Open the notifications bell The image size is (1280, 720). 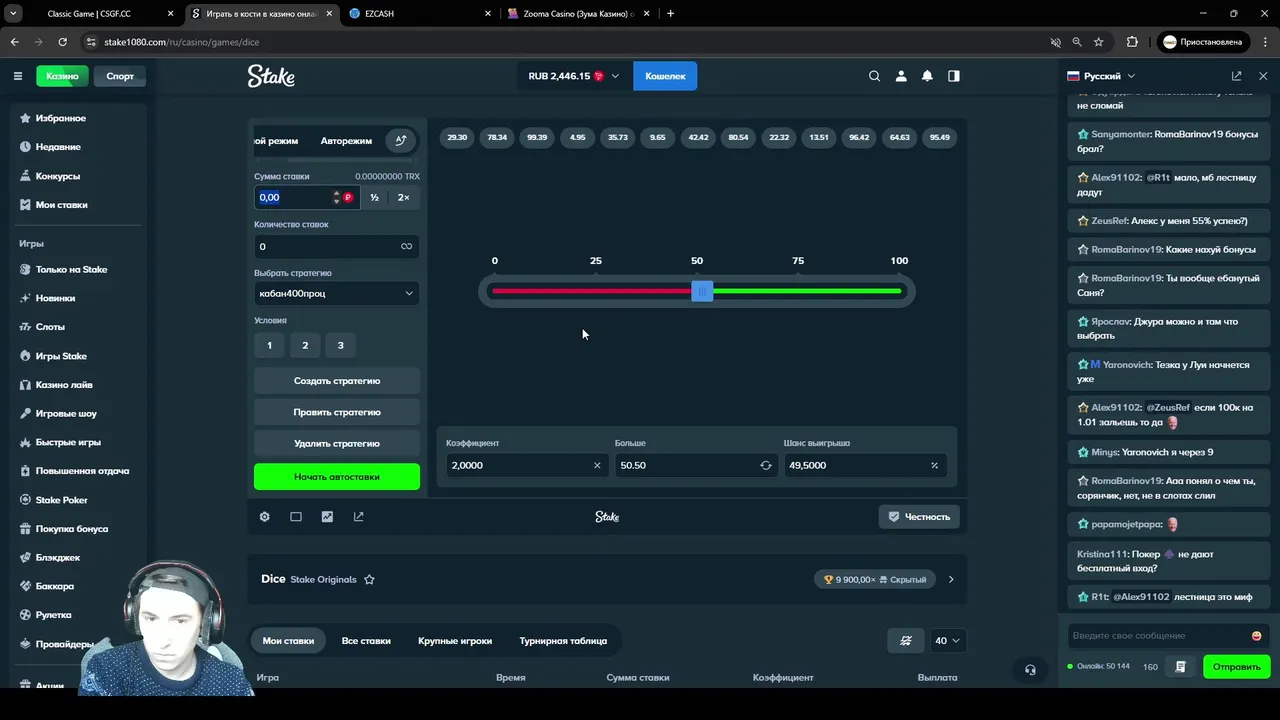927,76
